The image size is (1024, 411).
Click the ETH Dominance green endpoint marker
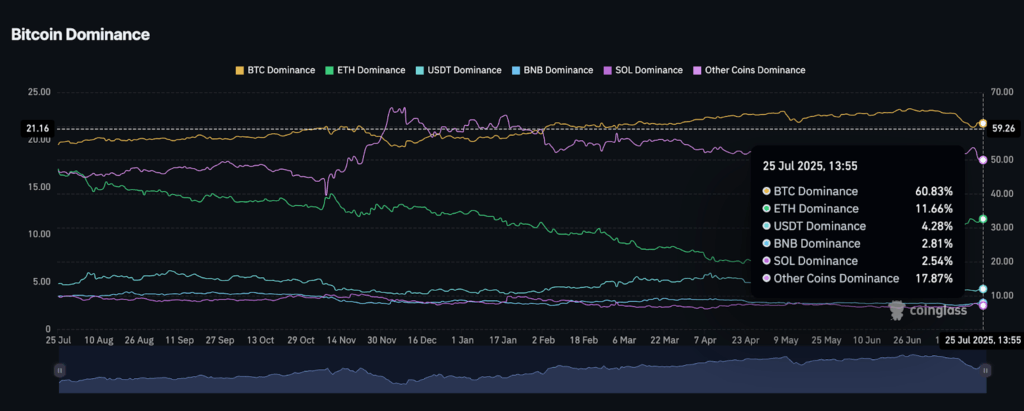(983, 219)
